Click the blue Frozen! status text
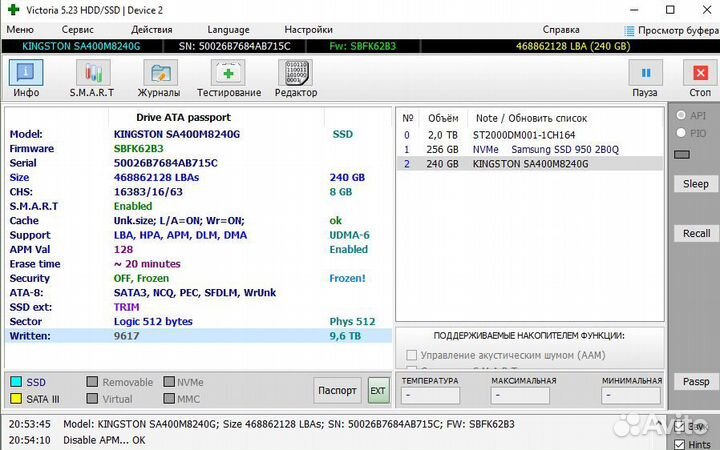Viewport: 720px width, 450px height. [348, 278]
